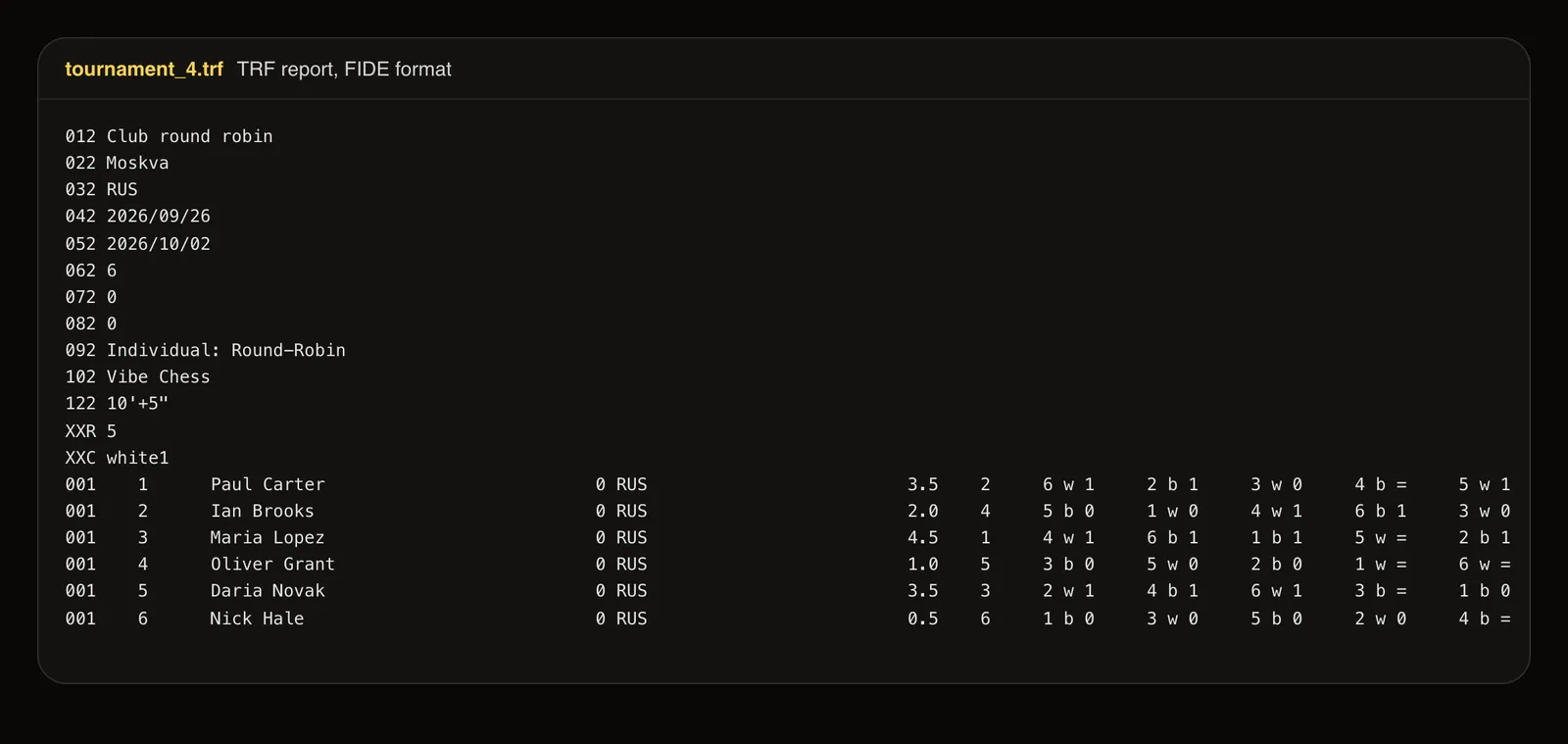Select player name Paul Carter
1568x744 pixels.
(x=268, y=484)
